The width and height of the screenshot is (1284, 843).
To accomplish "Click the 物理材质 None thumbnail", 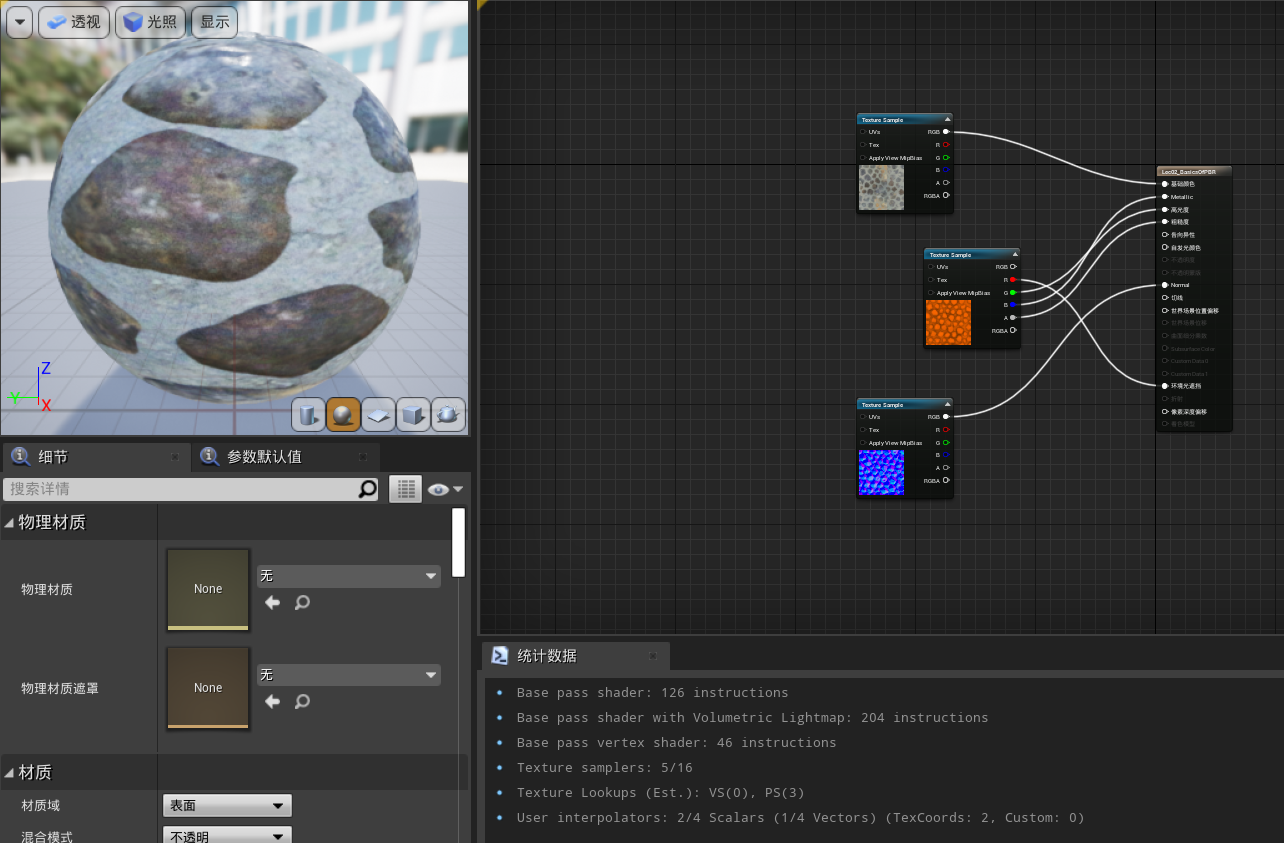I will [x=208, y=589].
